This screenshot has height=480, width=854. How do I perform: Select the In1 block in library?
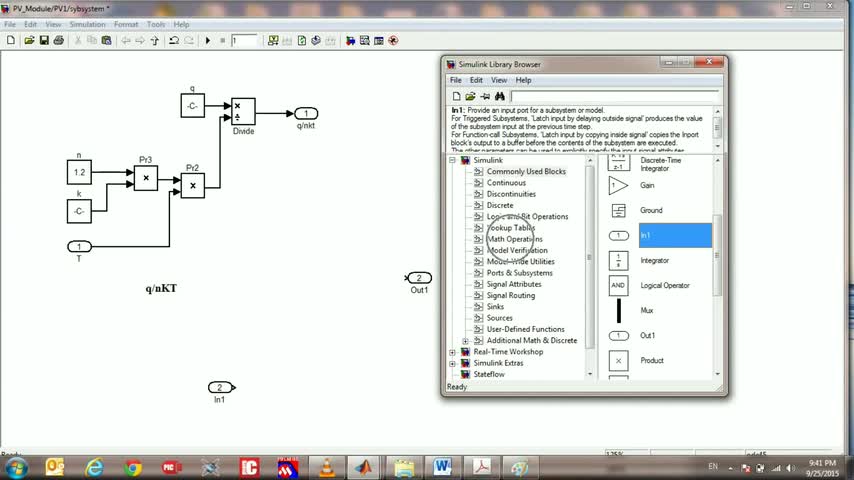675,235
